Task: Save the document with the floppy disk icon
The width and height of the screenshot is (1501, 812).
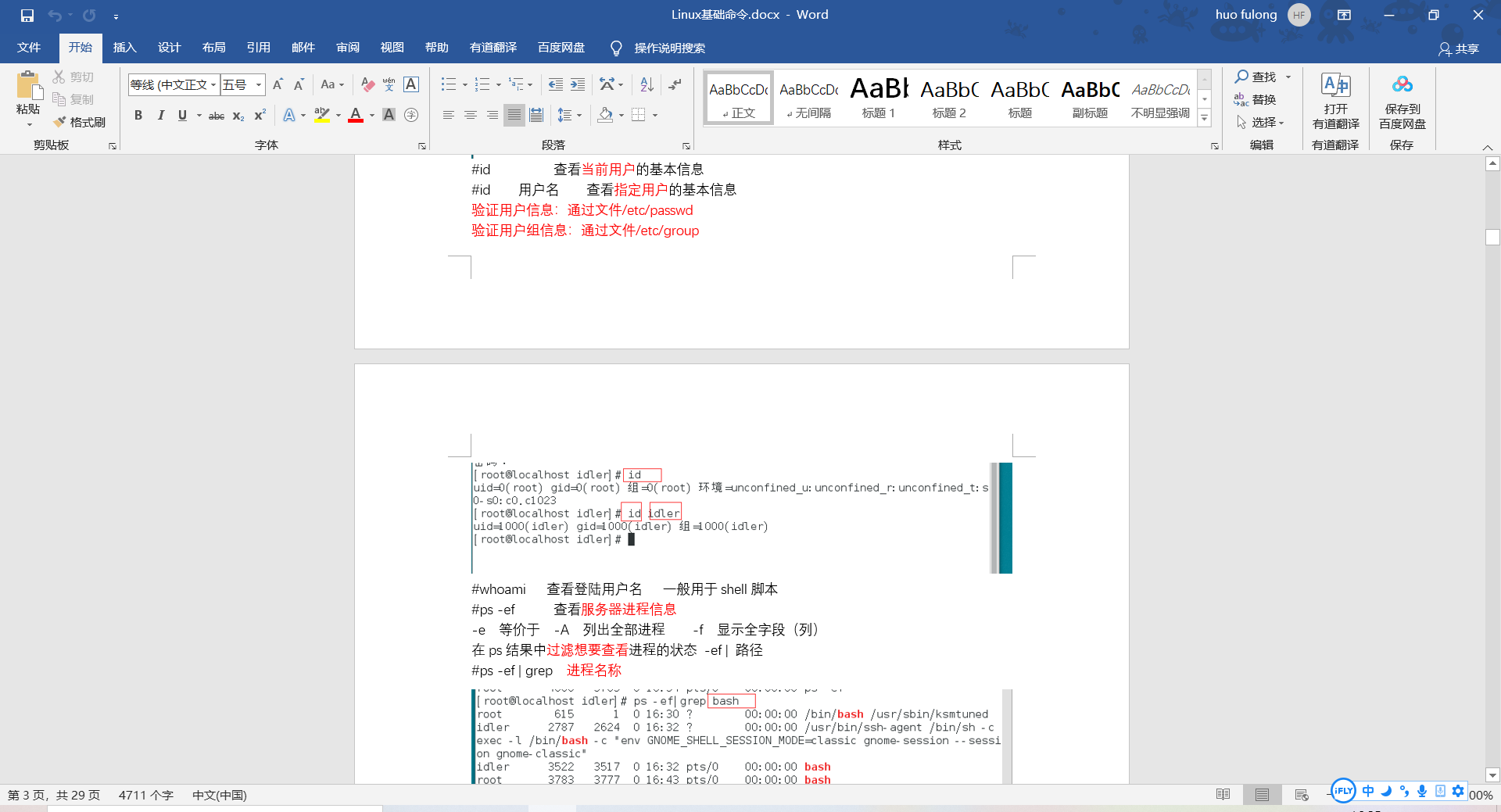Action: (27, 15)
